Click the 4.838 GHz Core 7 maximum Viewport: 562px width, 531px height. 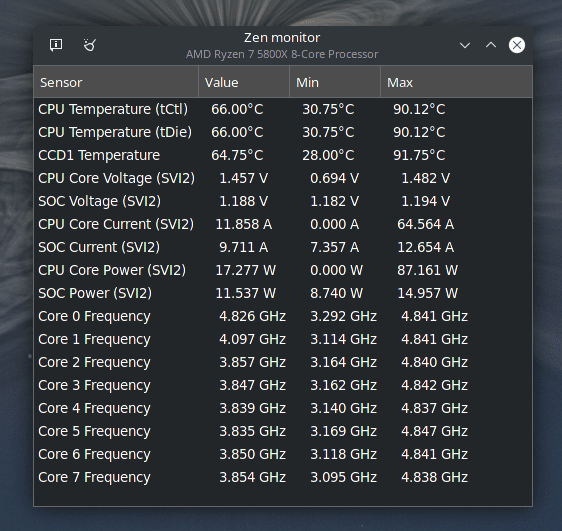click(435, 477)
